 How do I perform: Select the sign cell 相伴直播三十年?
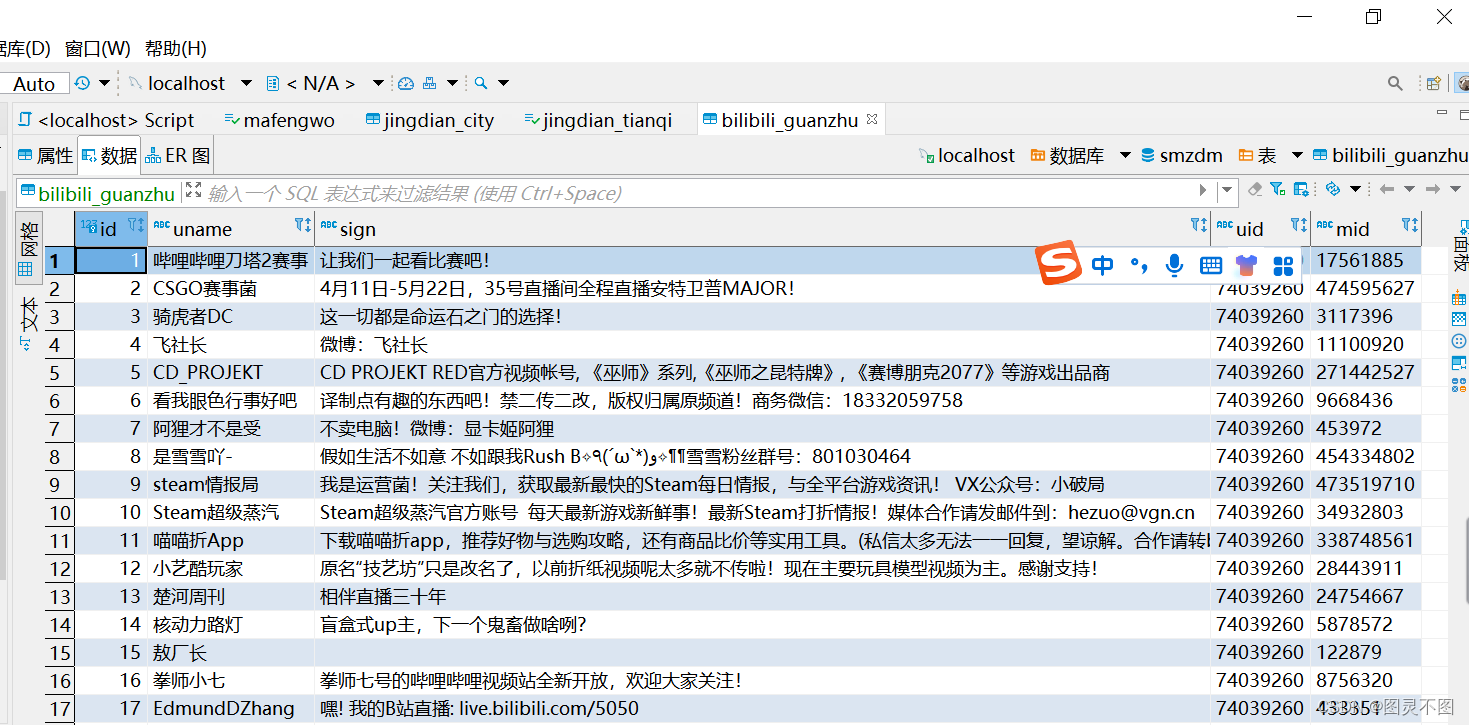coord(762,597)
